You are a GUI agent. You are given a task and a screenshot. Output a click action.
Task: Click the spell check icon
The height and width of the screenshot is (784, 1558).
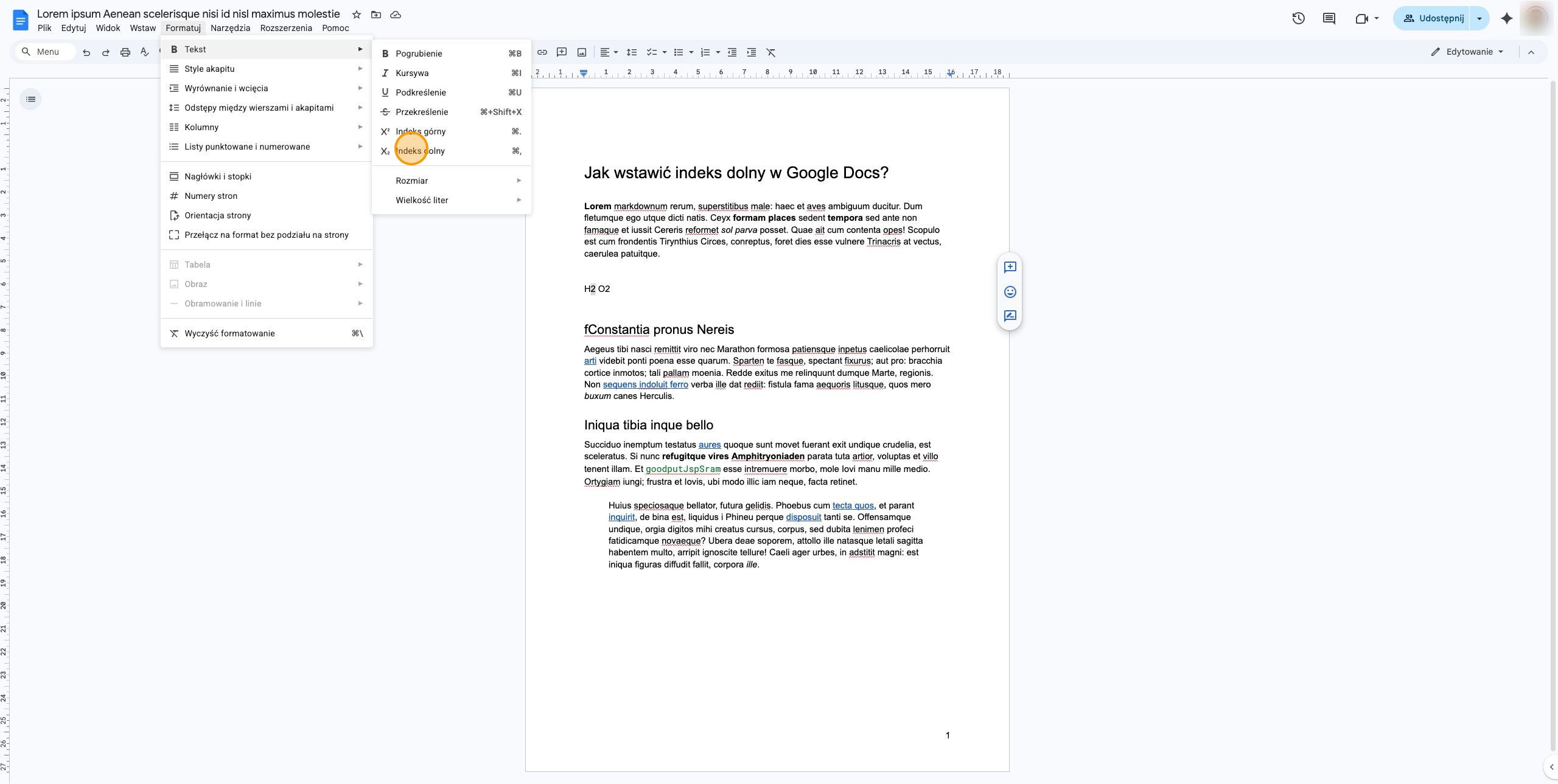point(145,52)
